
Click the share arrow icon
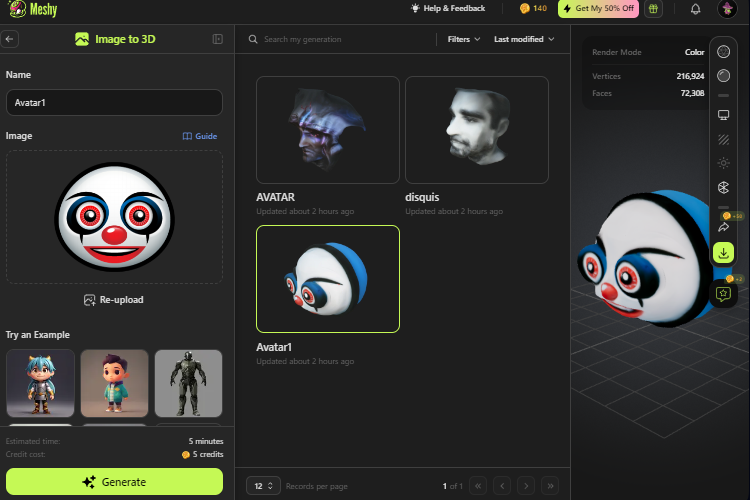(723, 227)
